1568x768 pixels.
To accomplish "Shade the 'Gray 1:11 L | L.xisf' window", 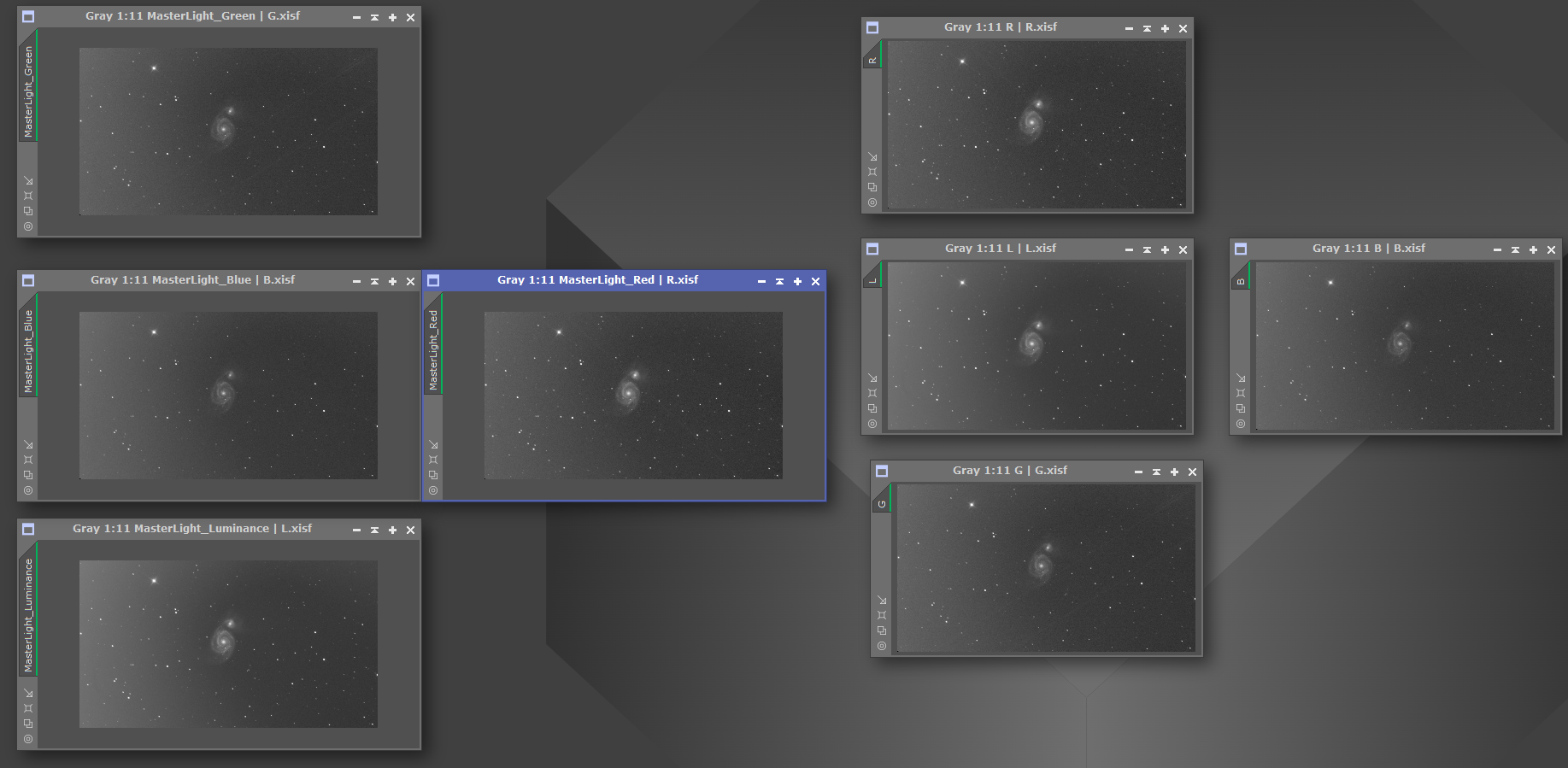I will tap(1147, 249).
